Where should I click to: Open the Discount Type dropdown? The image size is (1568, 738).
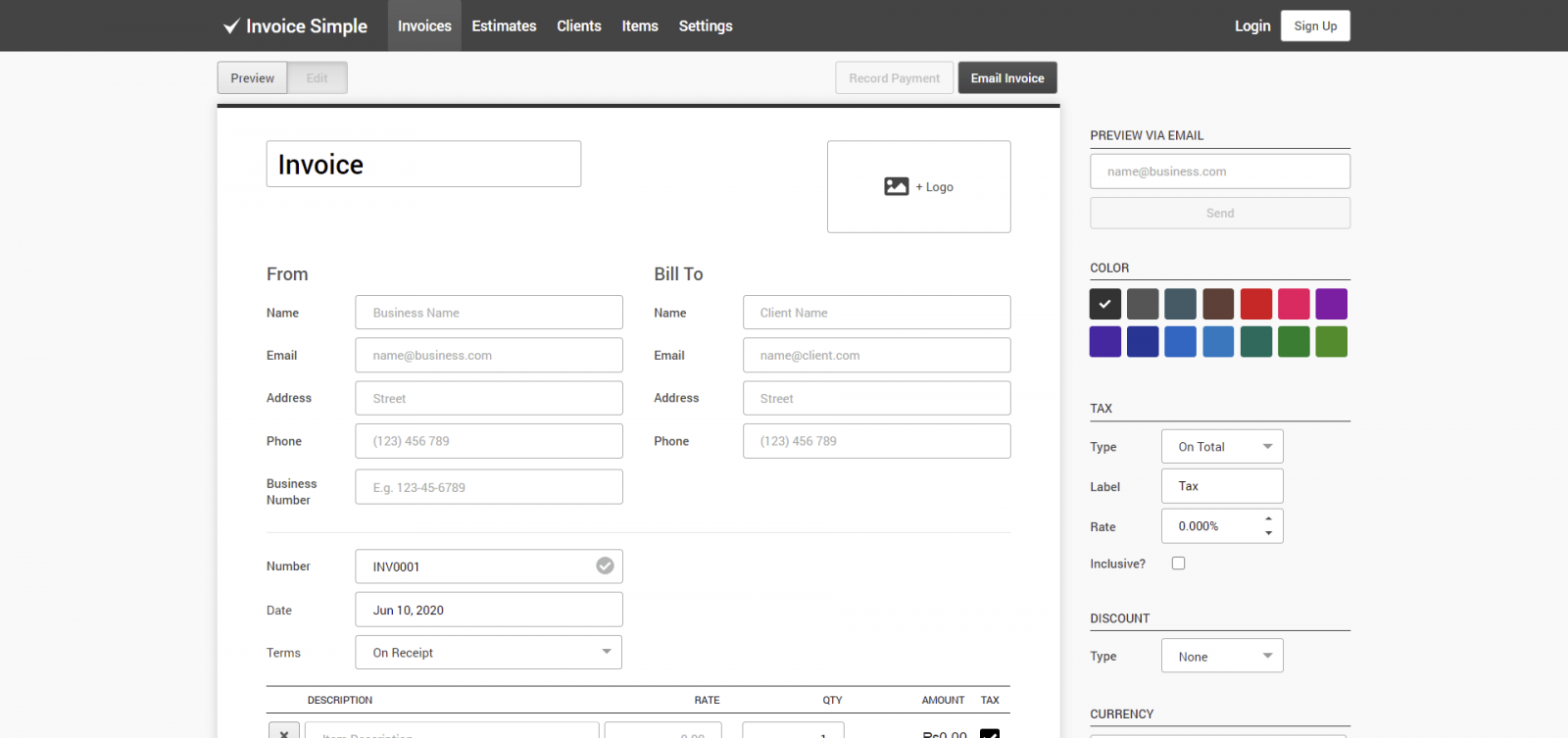(x=1222, y=656)
